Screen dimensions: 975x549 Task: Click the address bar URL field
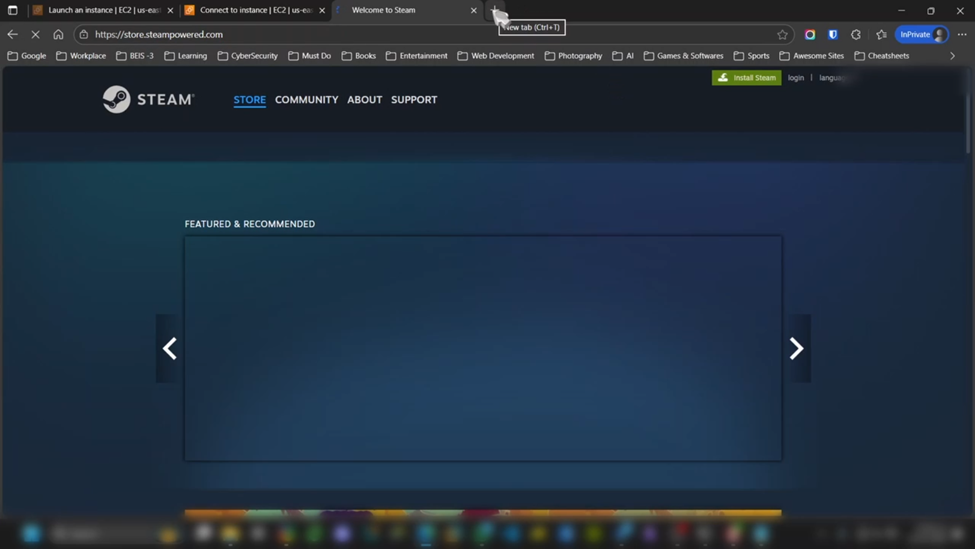pos(400,34)
